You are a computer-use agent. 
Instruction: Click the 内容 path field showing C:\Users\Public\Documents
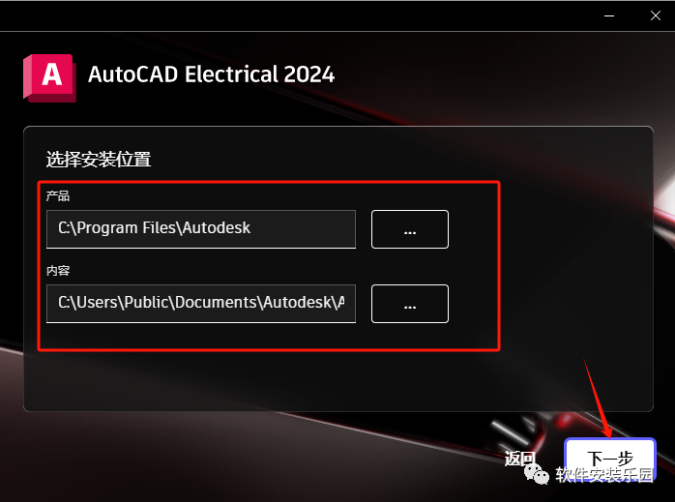pos(201,304)
